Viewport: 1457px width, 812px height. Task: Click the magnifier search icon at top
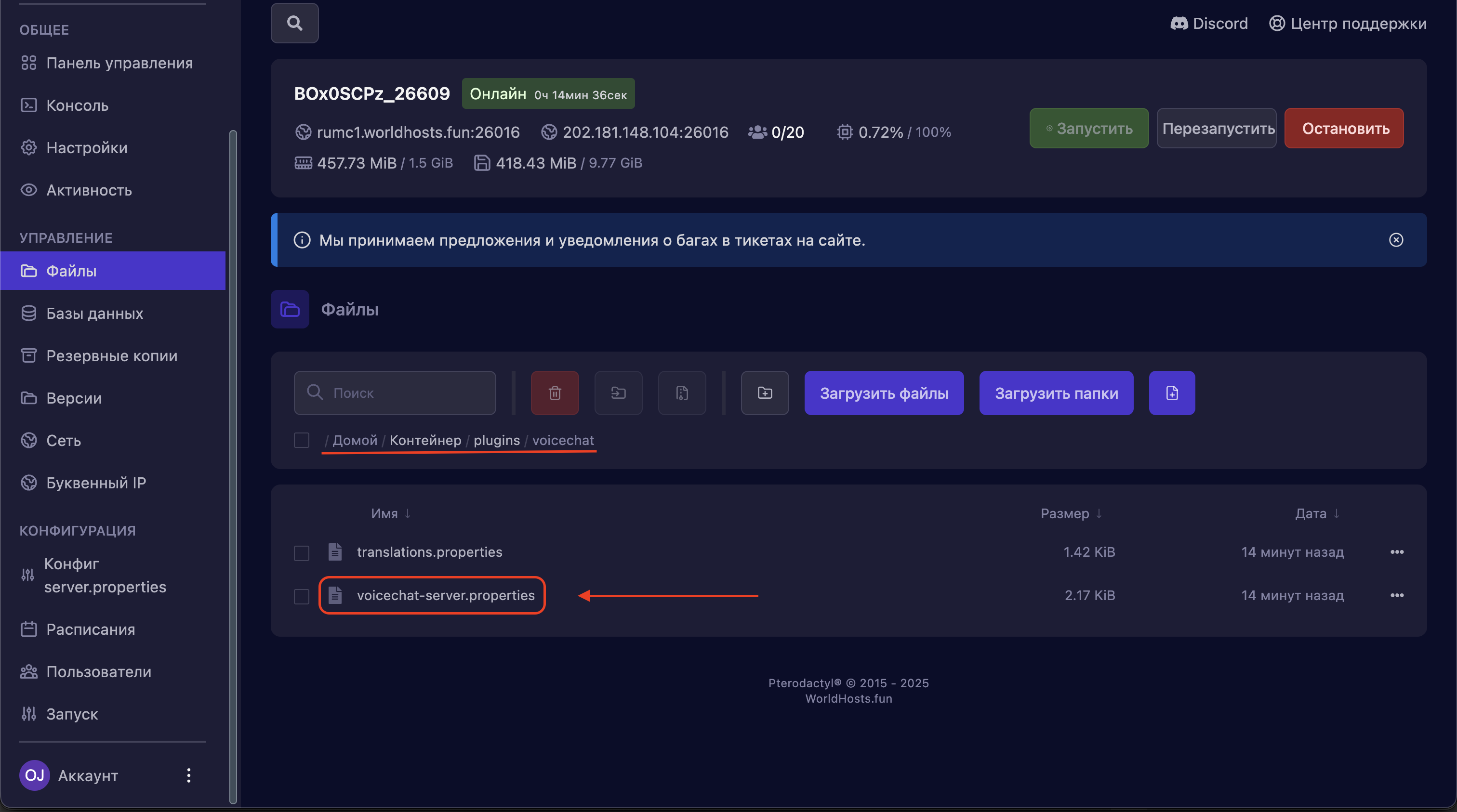(294, 23)
